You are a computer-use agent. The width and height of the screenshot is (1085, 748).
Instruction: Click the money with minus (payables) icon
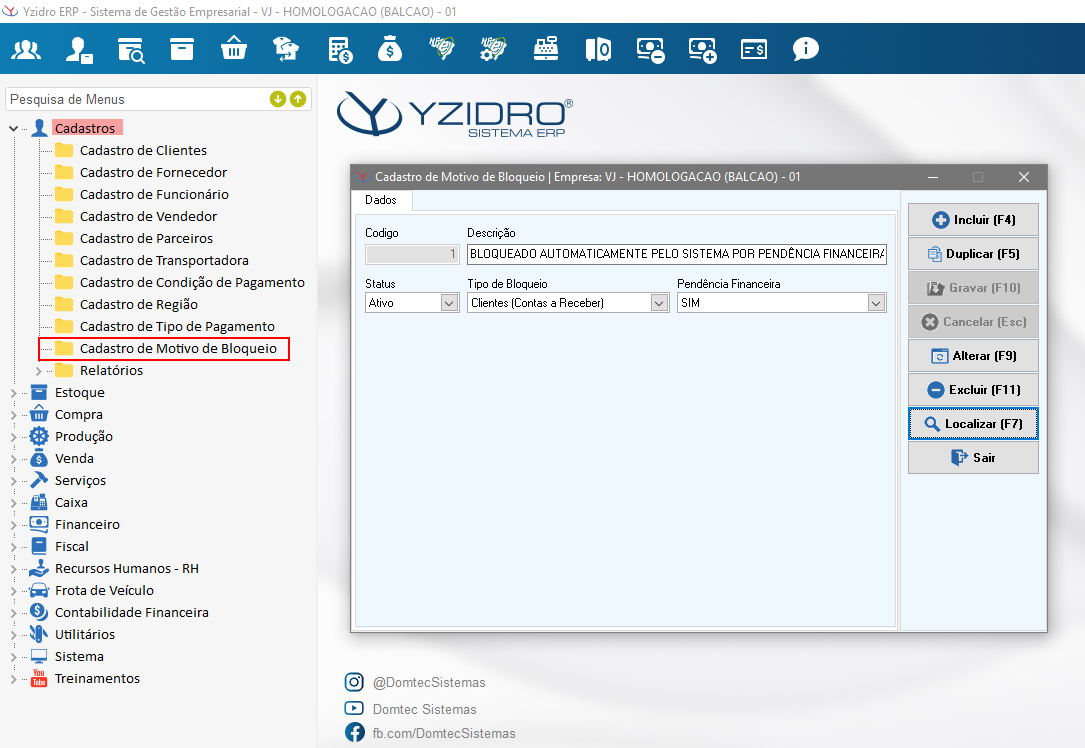coord(650,50)
